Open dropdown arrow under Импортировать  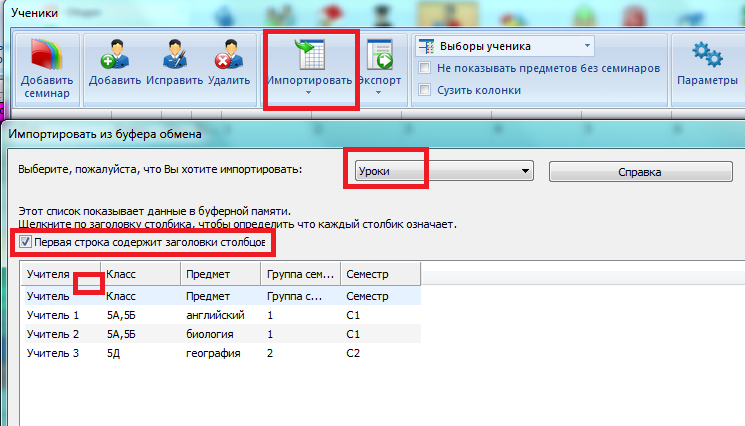308,93
